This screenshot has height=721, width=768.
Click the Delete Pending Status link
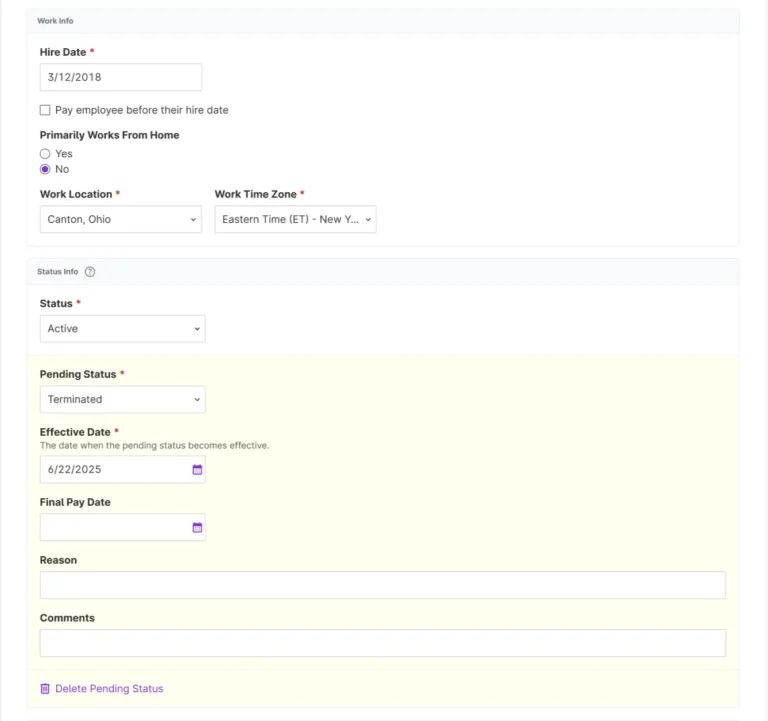coord(109,689)
